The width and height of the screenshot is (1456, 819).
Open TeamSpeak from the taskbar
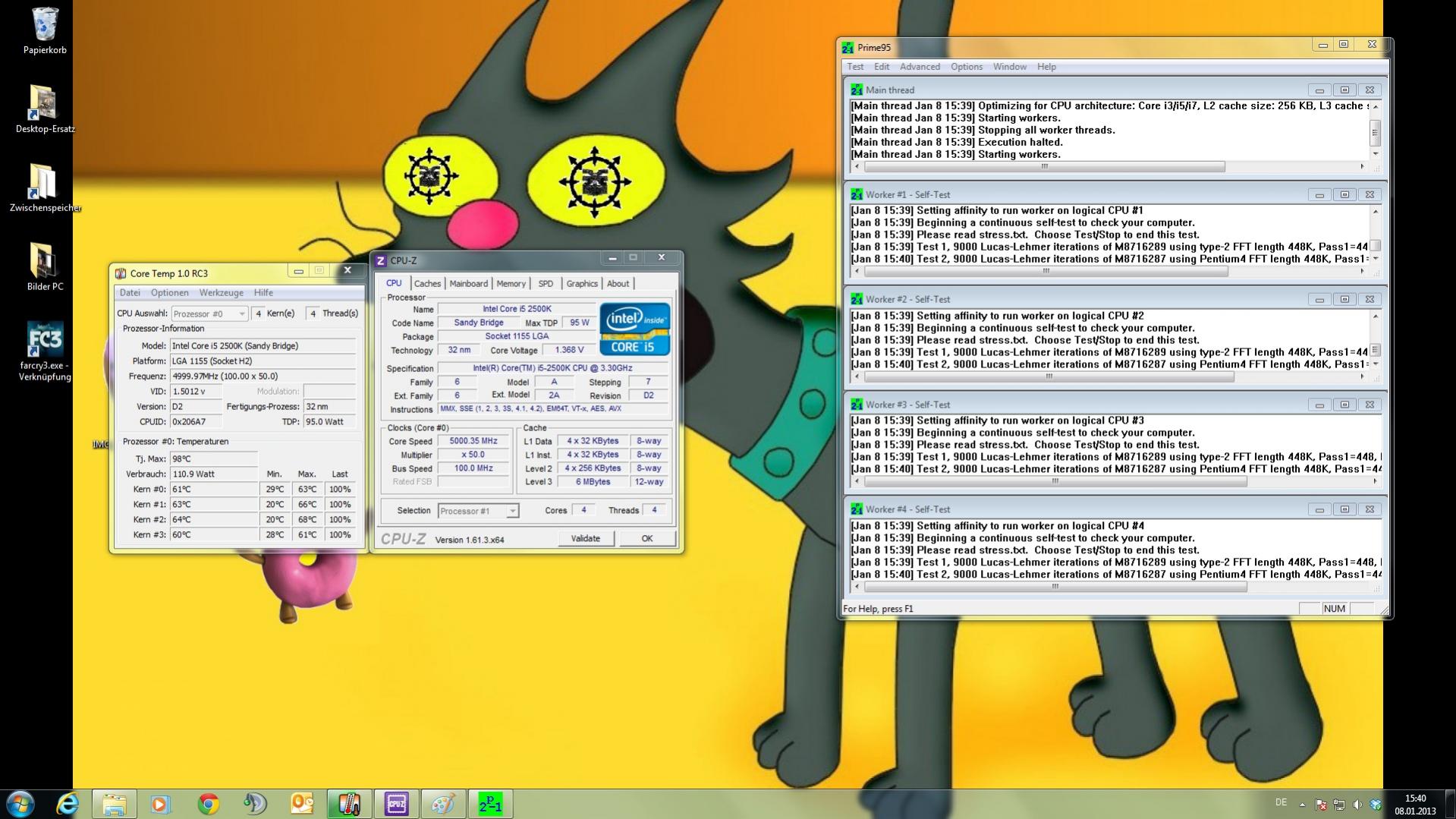[x=255, y=804]
